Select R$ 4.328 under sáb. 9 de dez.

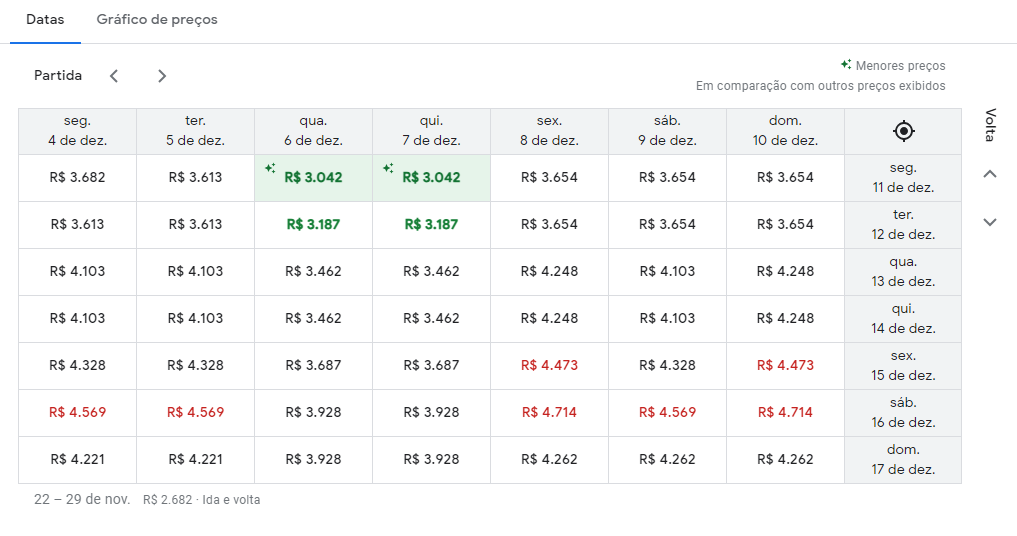click(667, 366)
